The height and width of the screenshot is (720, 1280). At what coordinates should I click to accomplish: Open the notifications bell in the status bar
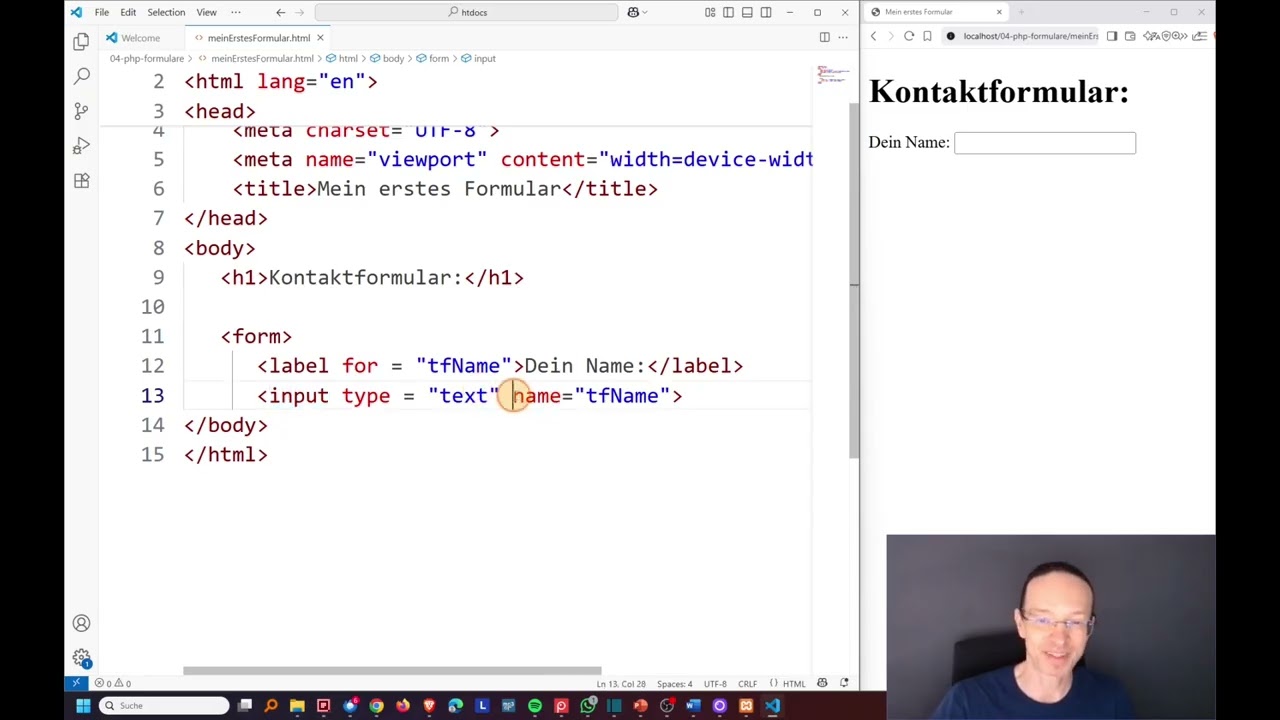844,683
